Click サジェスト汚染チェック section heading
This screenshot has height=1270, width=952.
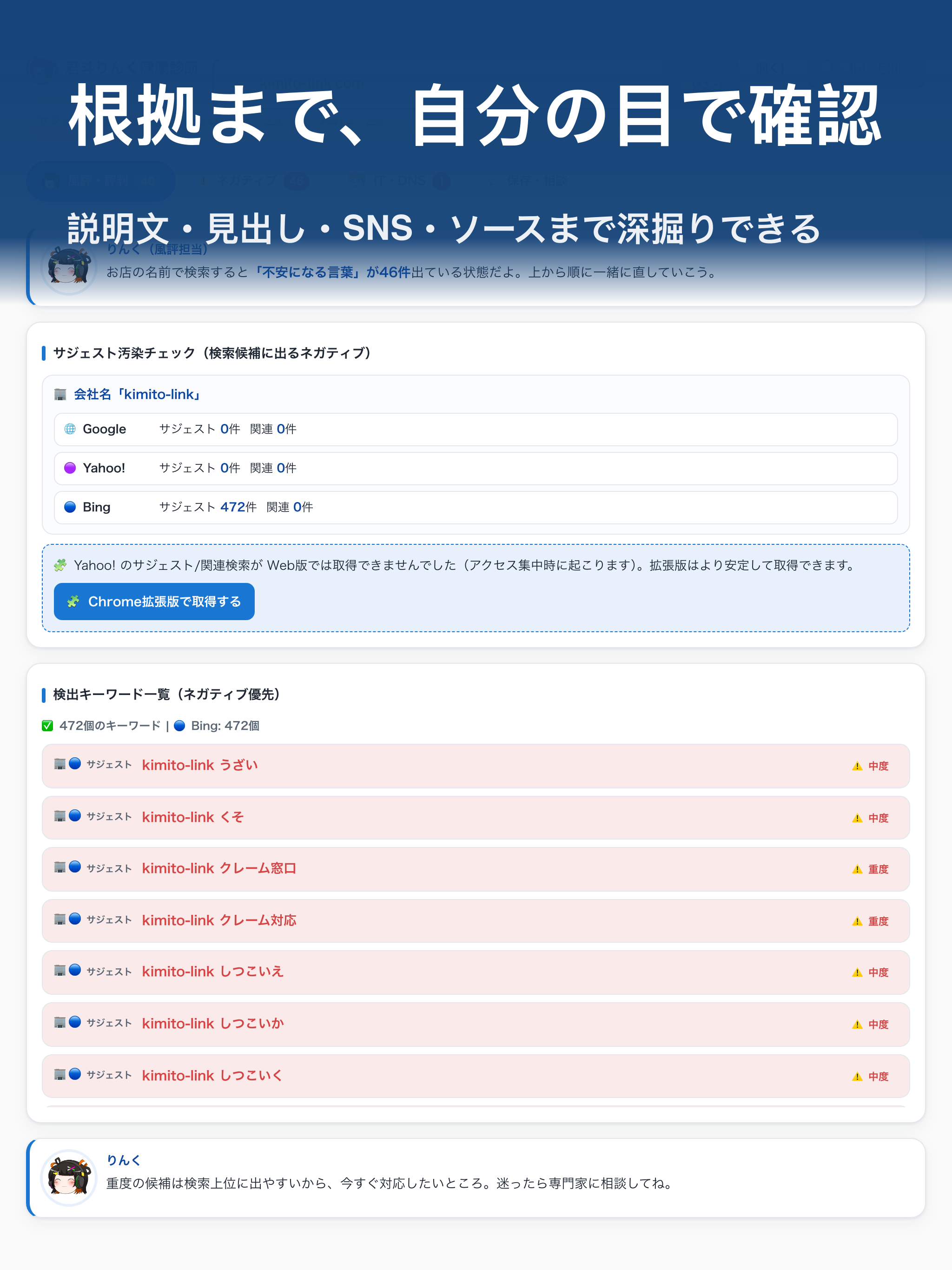212,353
